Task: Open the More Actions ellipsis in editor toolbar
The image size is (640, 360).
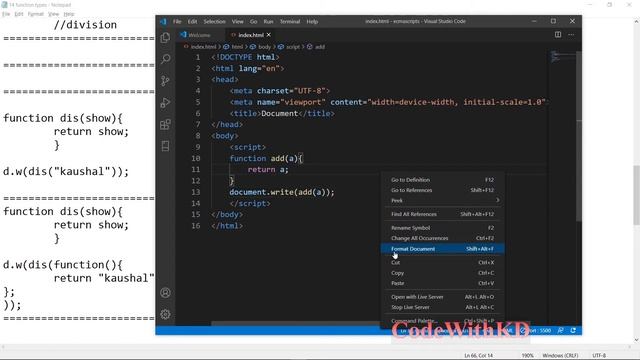Action: pos(571,35)
